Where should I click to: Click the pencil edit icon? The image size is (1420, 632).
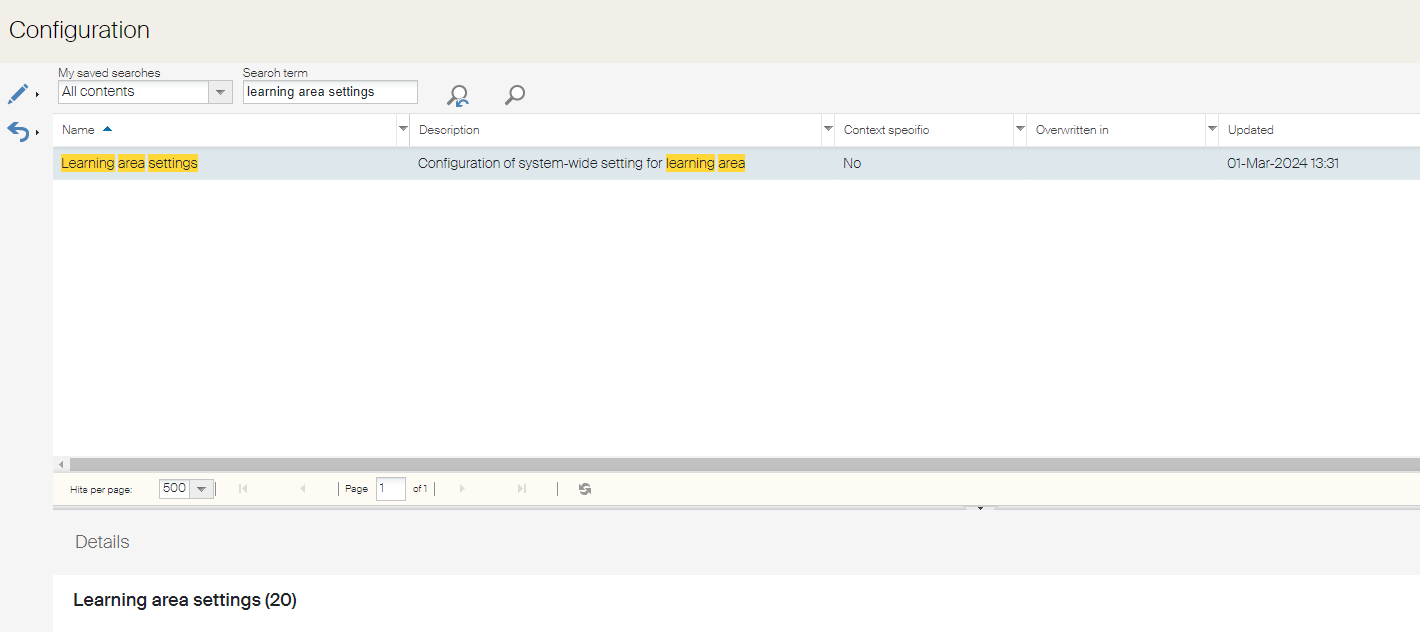(18, 94)
